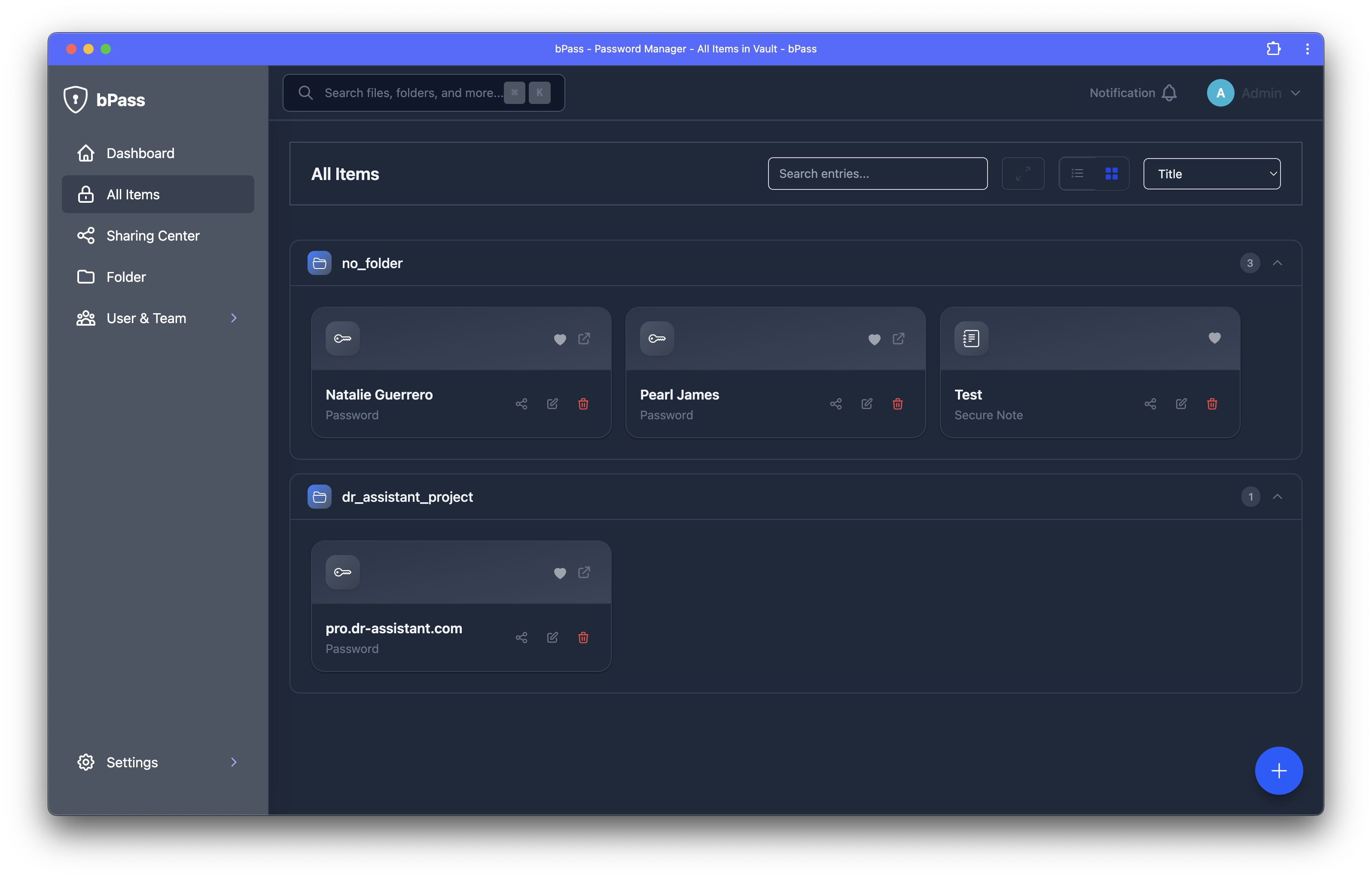The height and width of the screenshot is (879, 1372).
Task: Toggle favorite heart on Test note
Action: [x=1214, y=338]
